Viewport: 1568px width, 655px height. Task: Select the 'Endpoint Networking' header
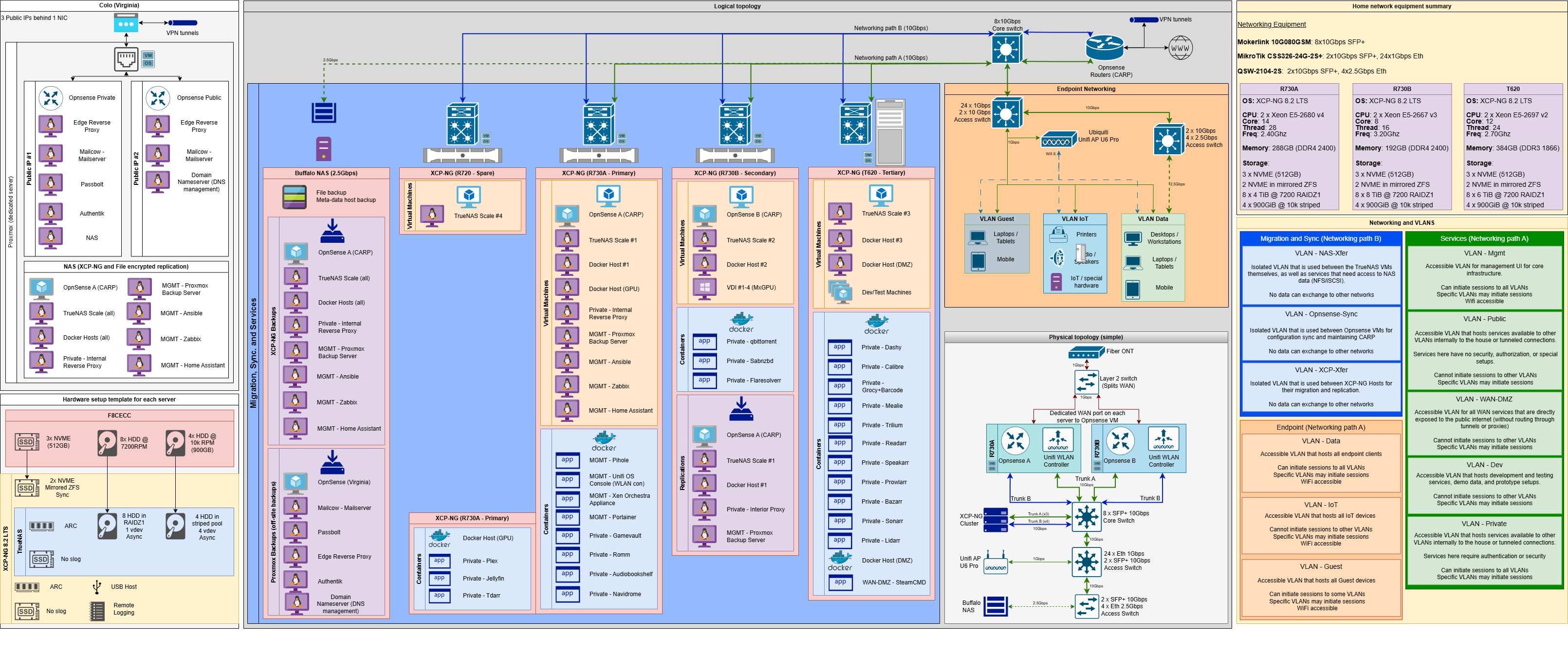click(x=1086, y=89)
